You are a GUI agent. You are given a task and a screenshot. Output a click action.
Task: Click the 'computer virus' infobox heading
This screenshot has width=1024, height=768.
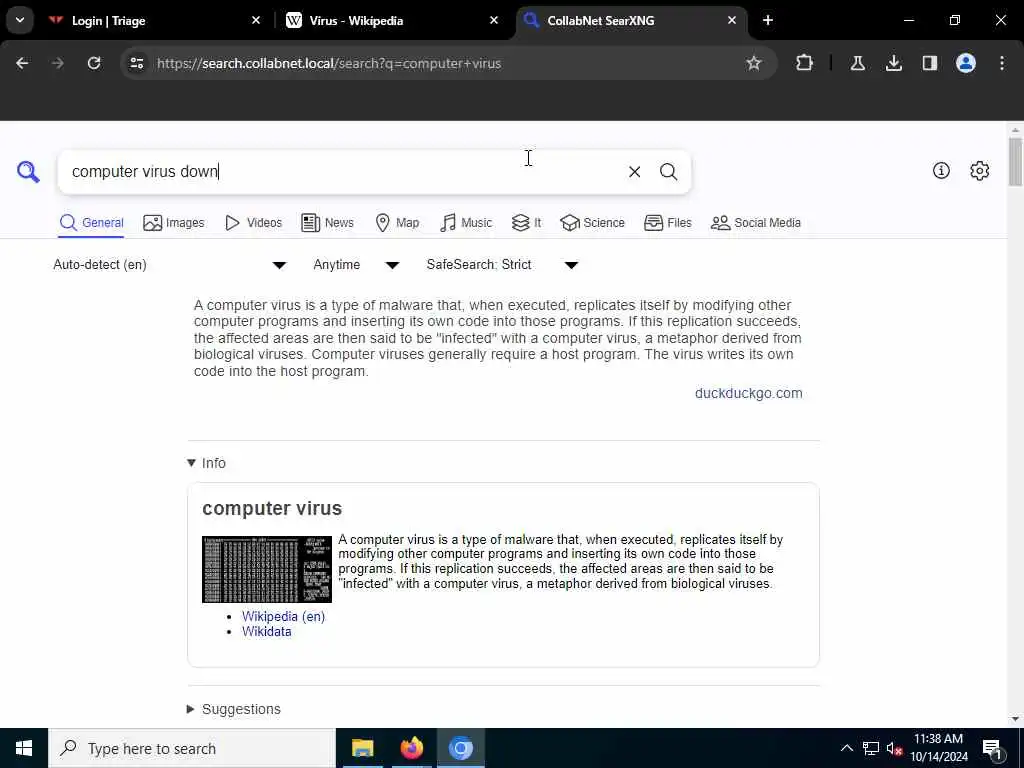pyautogui.click(x=272, y=508)
